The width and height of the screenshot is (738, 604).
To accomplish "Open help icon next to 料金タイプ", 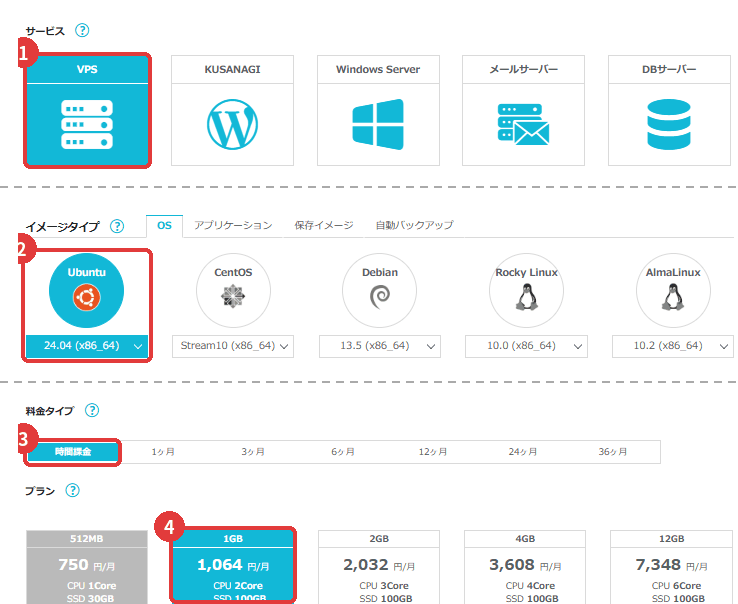I will pos(92,411).
